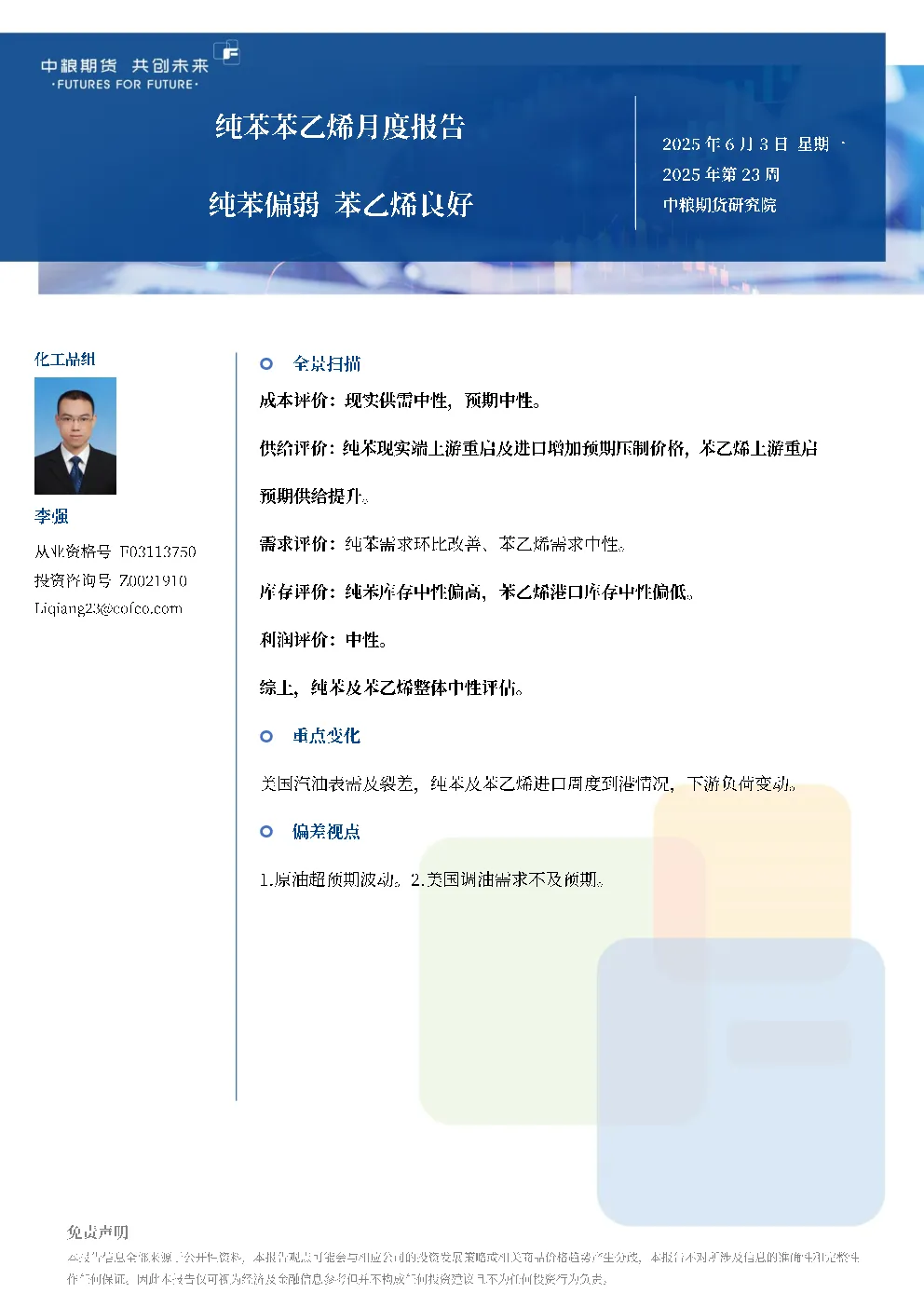924x1307 pixels.
Task: Click the 全景扫描 section heading
Action: coord(327,364)
